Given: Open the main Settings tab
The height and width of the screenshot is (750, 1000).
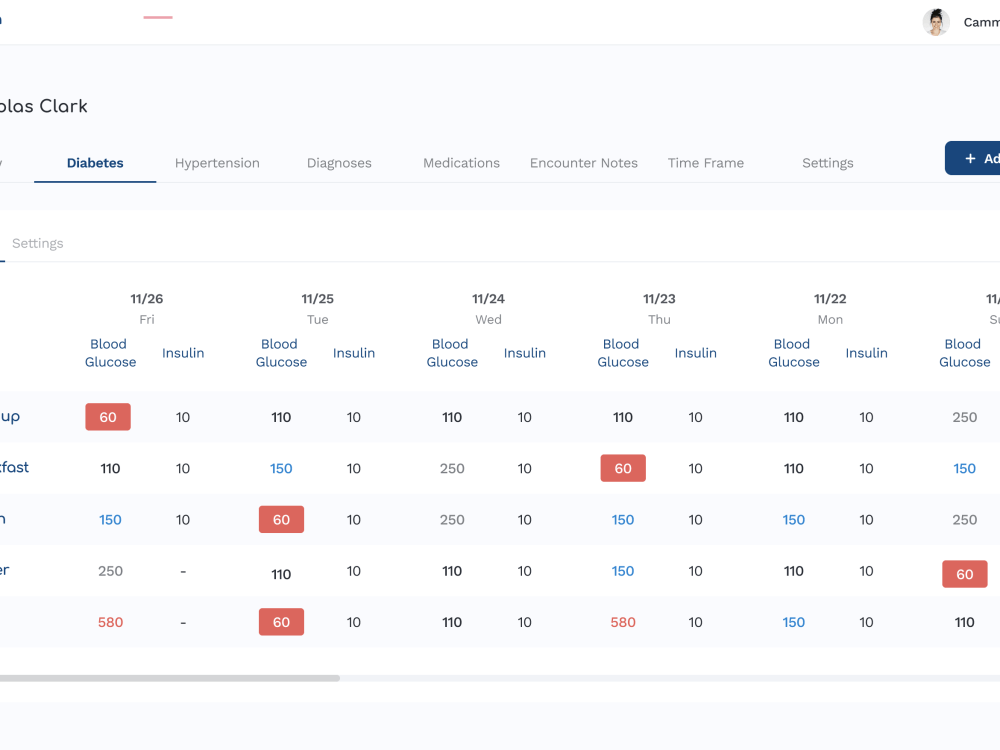Looking at the screenshot, I should coord(827,162).
